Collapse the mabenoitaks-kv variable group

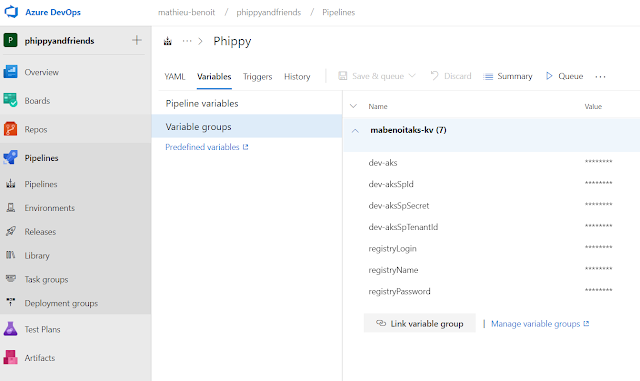pyautogui.click(x=355, y=131)
